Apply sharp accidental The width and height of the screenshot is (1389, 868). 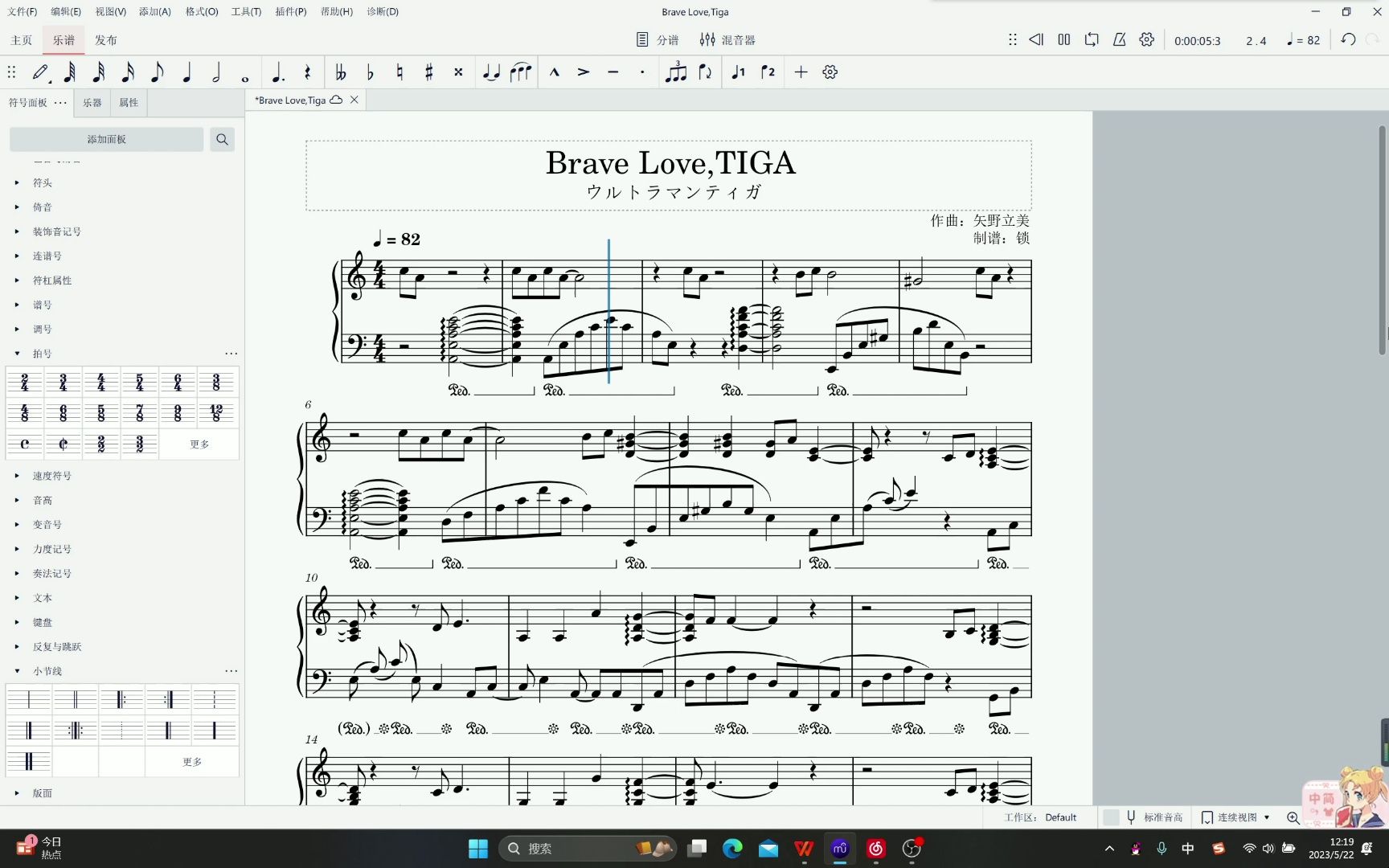(x=428, y=72)
